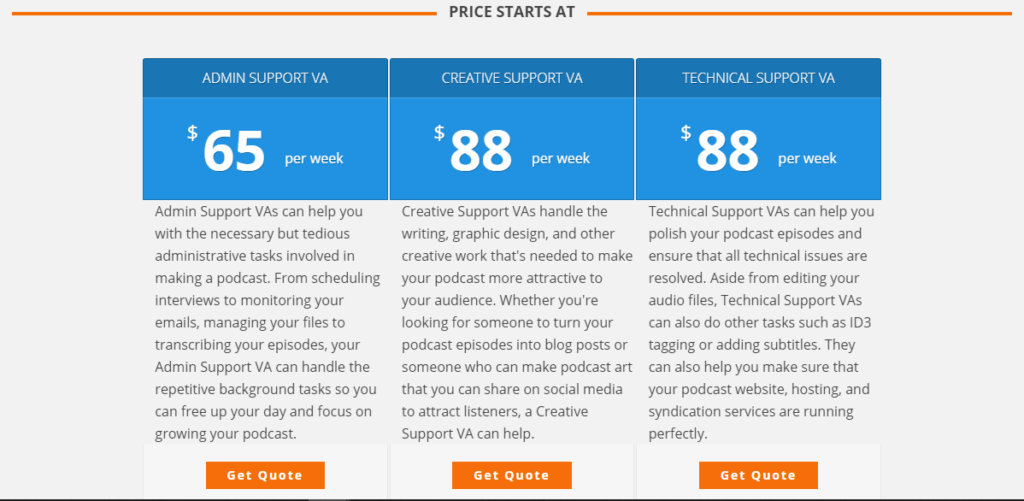
Task: Click dollar sign in Creative Support card
Action: click(439, 133)
